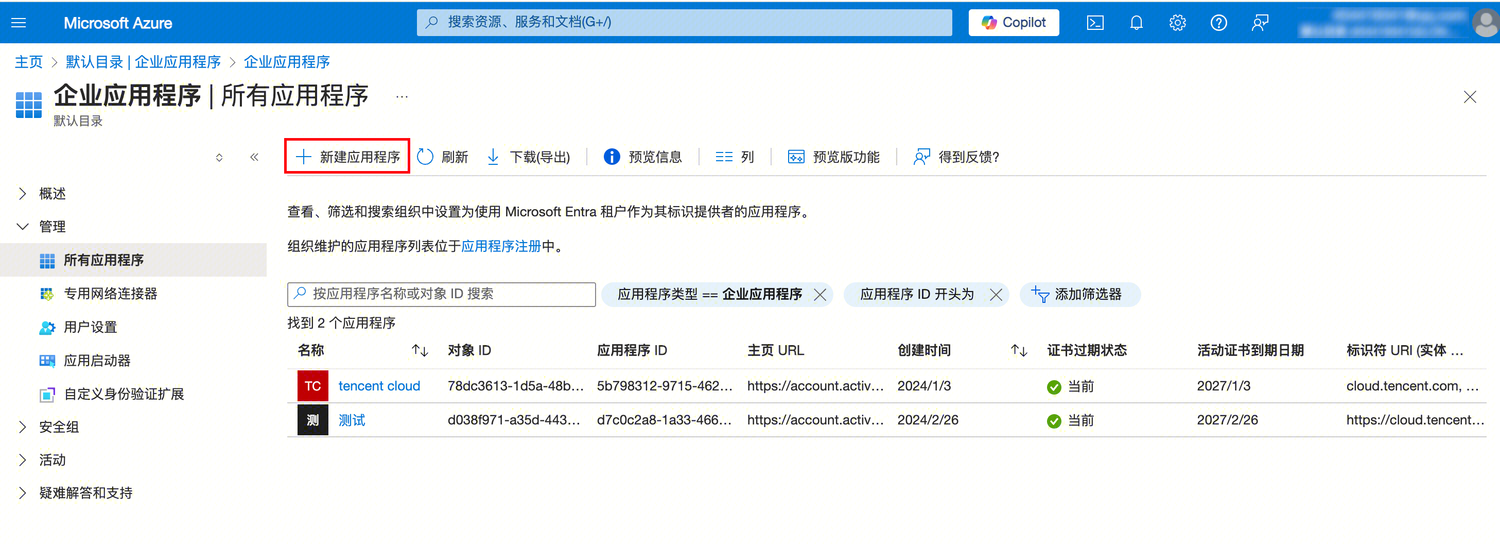
Task: Open the notifications bell
Action: pos(1136,22)
